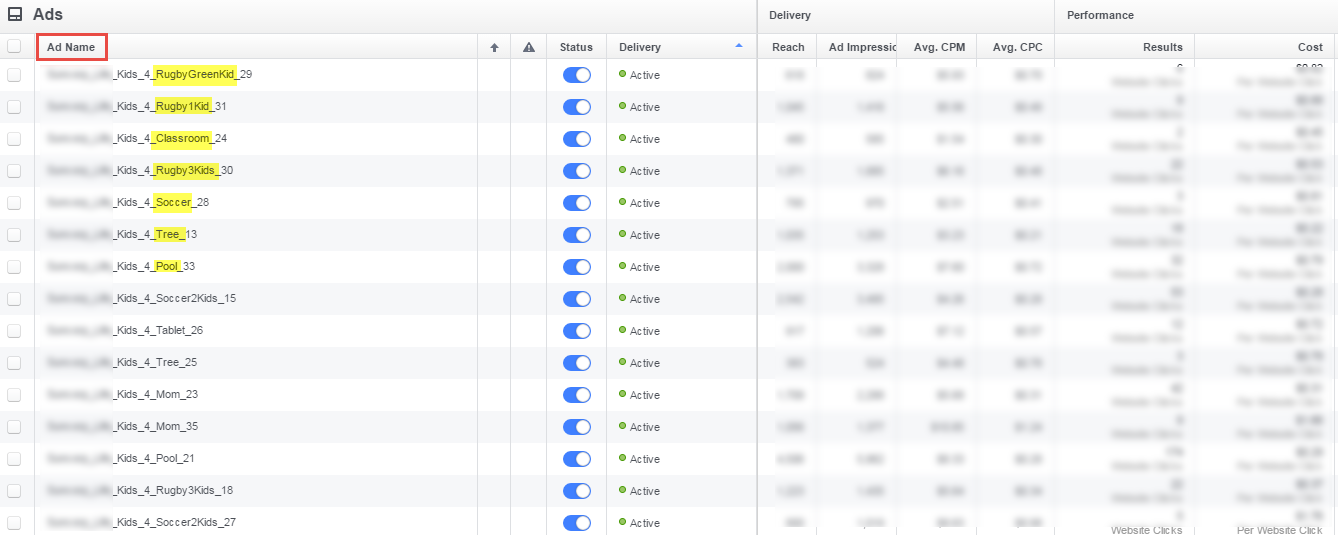The width and height of the screenshot is (1338, 535).
Task: Click the up arrow column header icon
Action: click(x=494, y=47)
